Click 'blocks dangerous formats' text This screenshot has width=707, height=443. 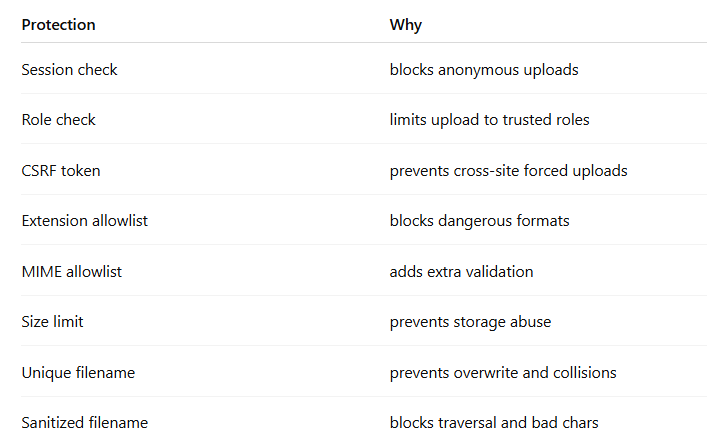pyautogui.click(x=479, y=221)
